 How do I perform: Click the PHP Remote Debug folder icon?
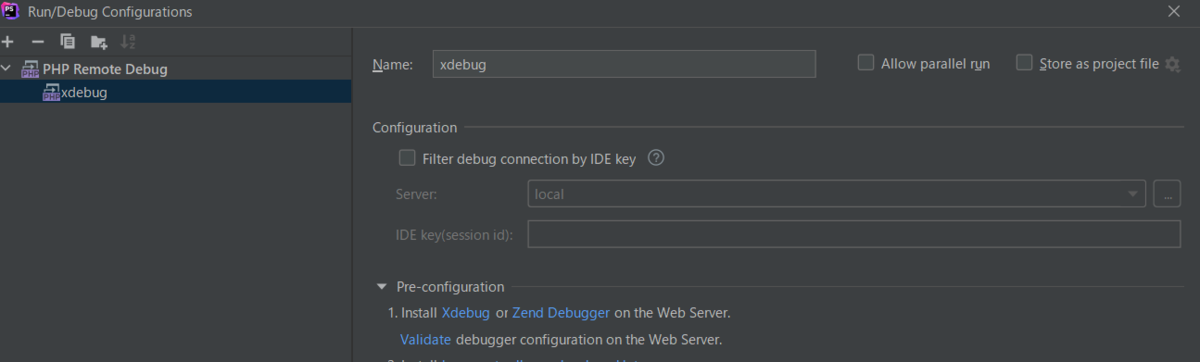31,70
